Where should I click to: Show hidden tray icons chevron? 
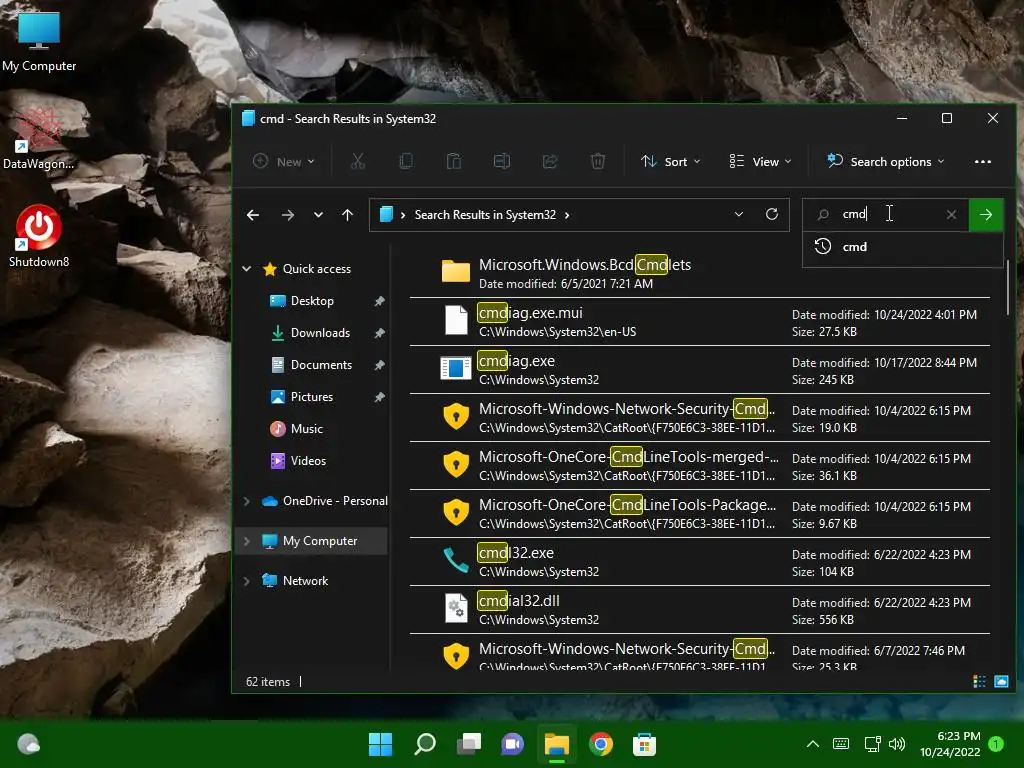coord(813,744)
